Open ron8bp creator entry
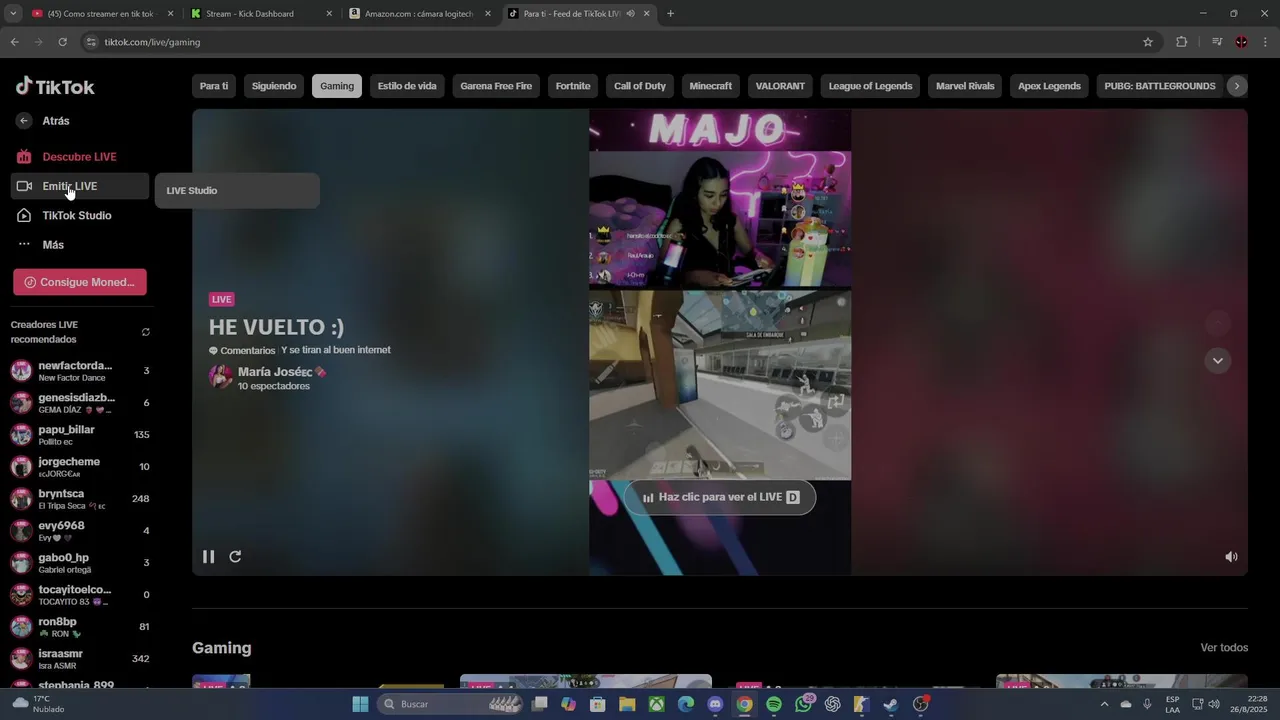The height and width of the screenshot is (720, 1280). click(80, 627)
